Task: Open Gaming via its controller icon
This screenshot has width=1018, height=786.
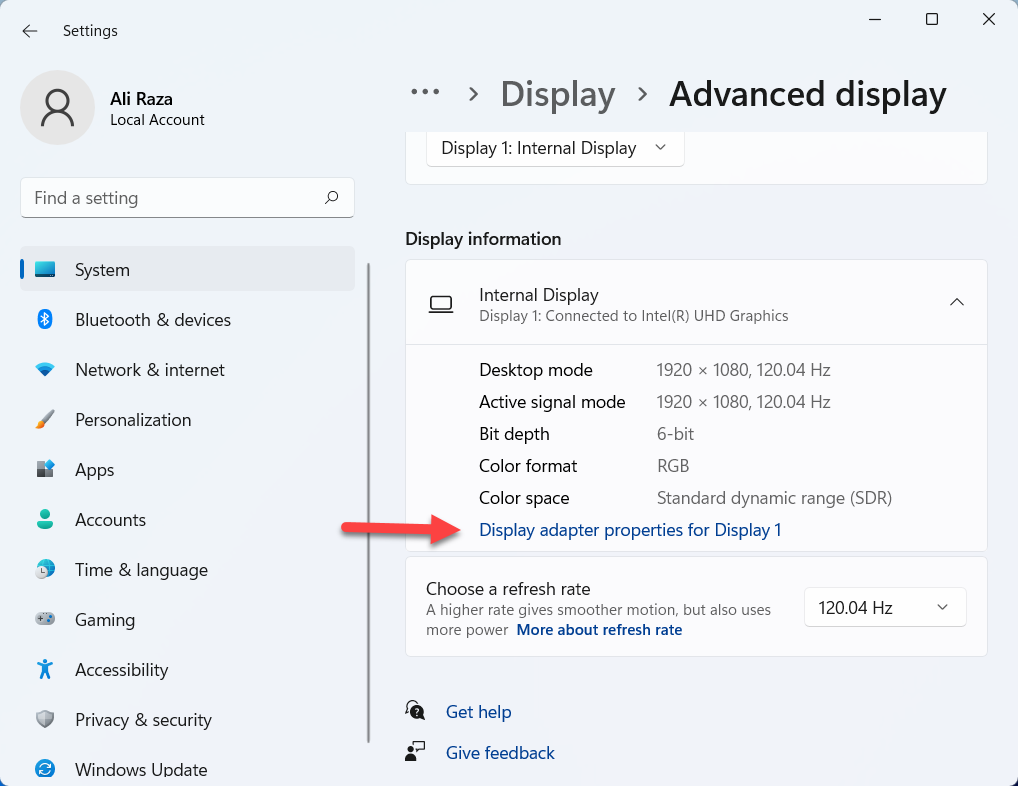Action: coord(45,619)
